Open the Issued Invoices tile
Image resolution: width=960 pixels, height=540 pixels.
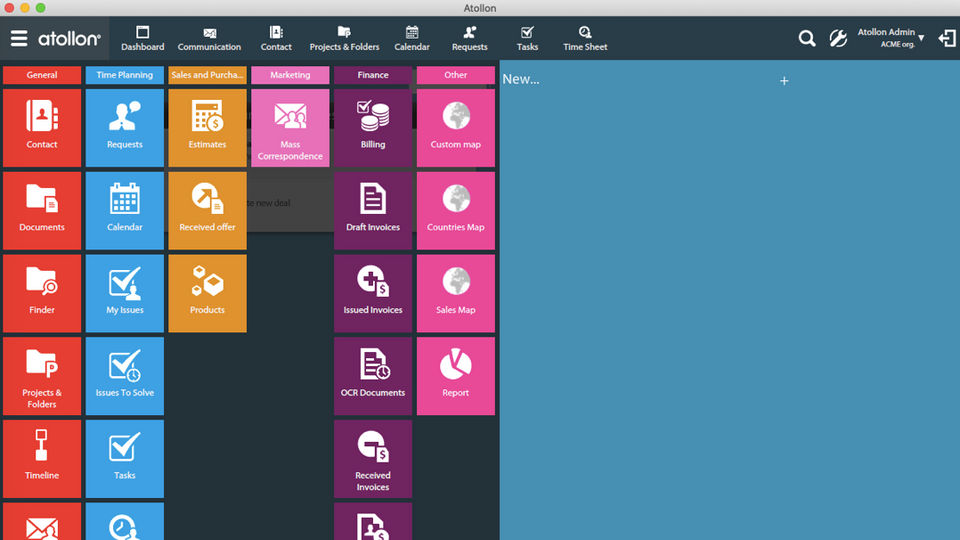[x=373, y=293]
